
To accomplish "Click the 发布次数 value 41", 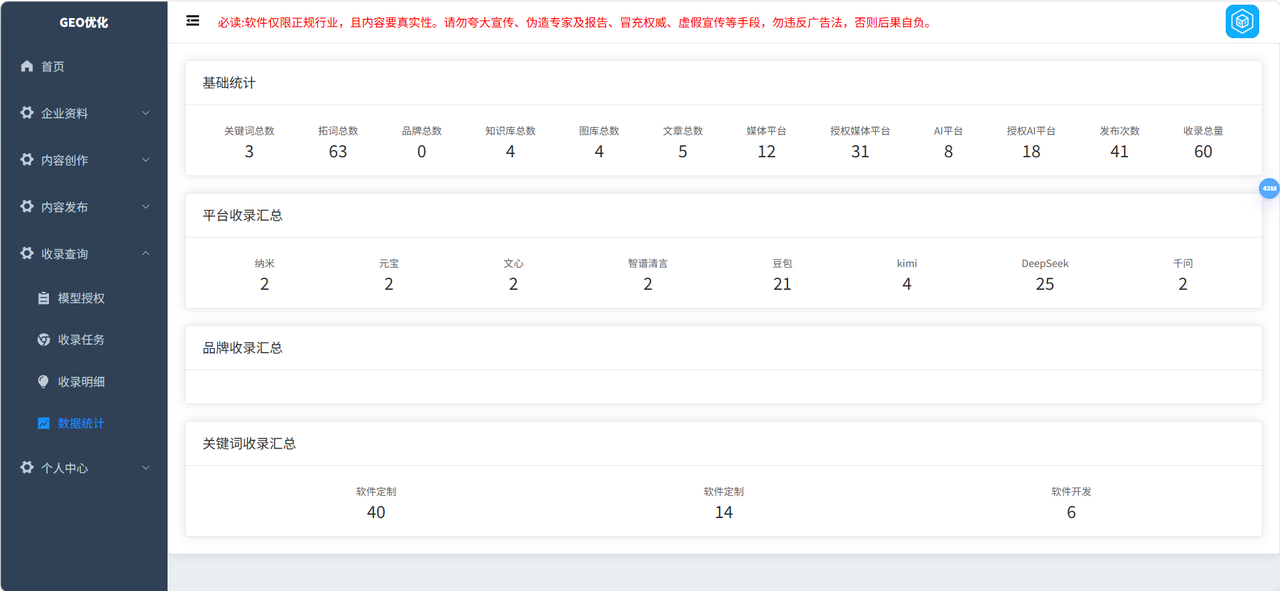I will click(x=1119, y=152).
